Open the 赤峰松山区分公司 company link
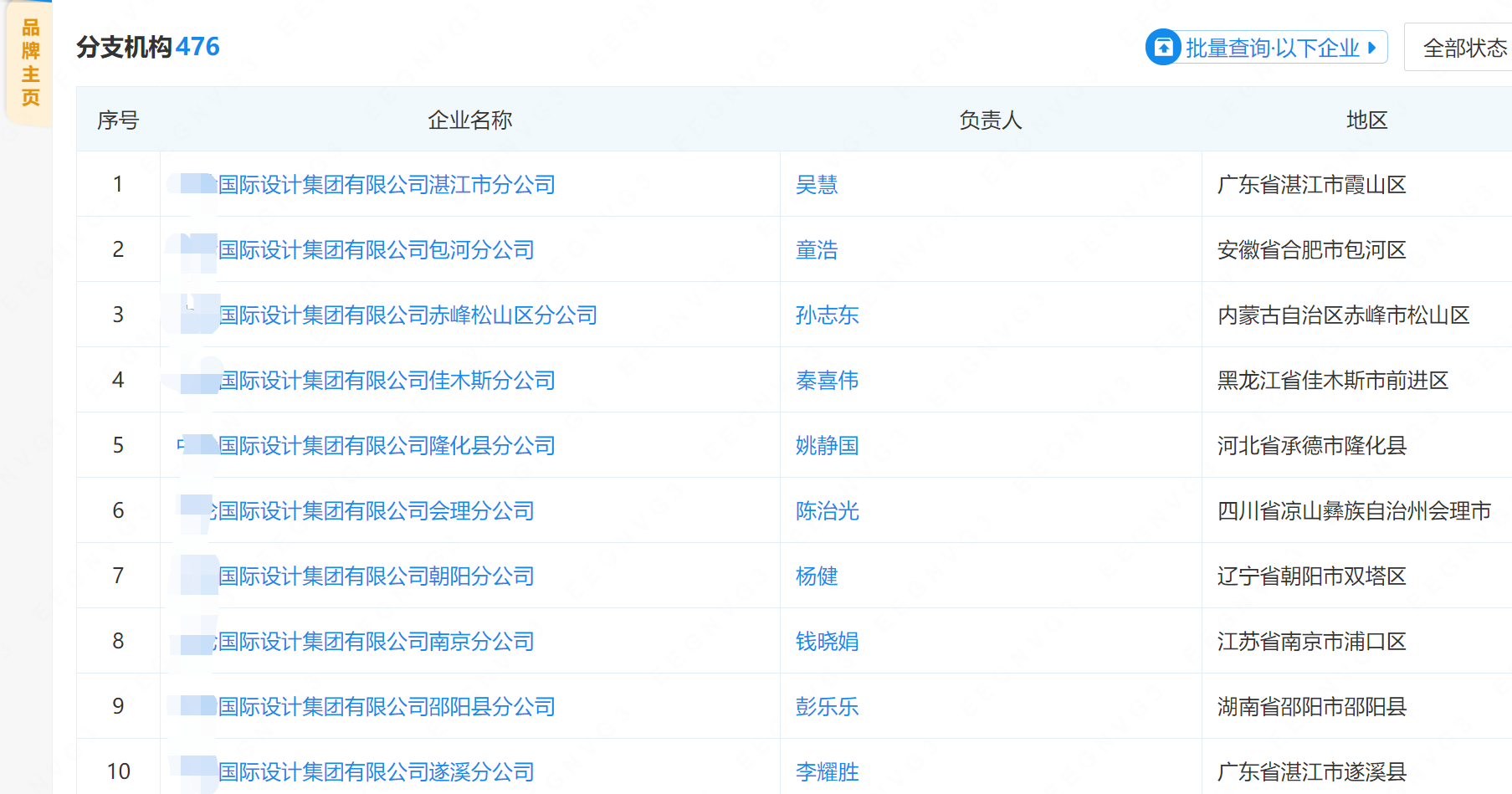1512x794 pixels. point(407,315)
